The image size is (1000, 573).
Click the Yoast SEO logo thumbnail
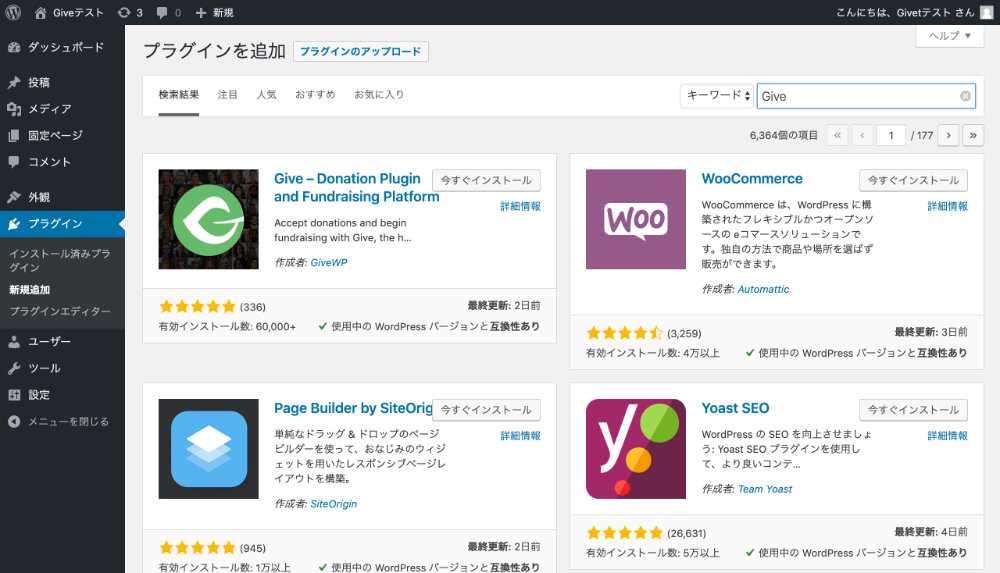tap(636, 449)
